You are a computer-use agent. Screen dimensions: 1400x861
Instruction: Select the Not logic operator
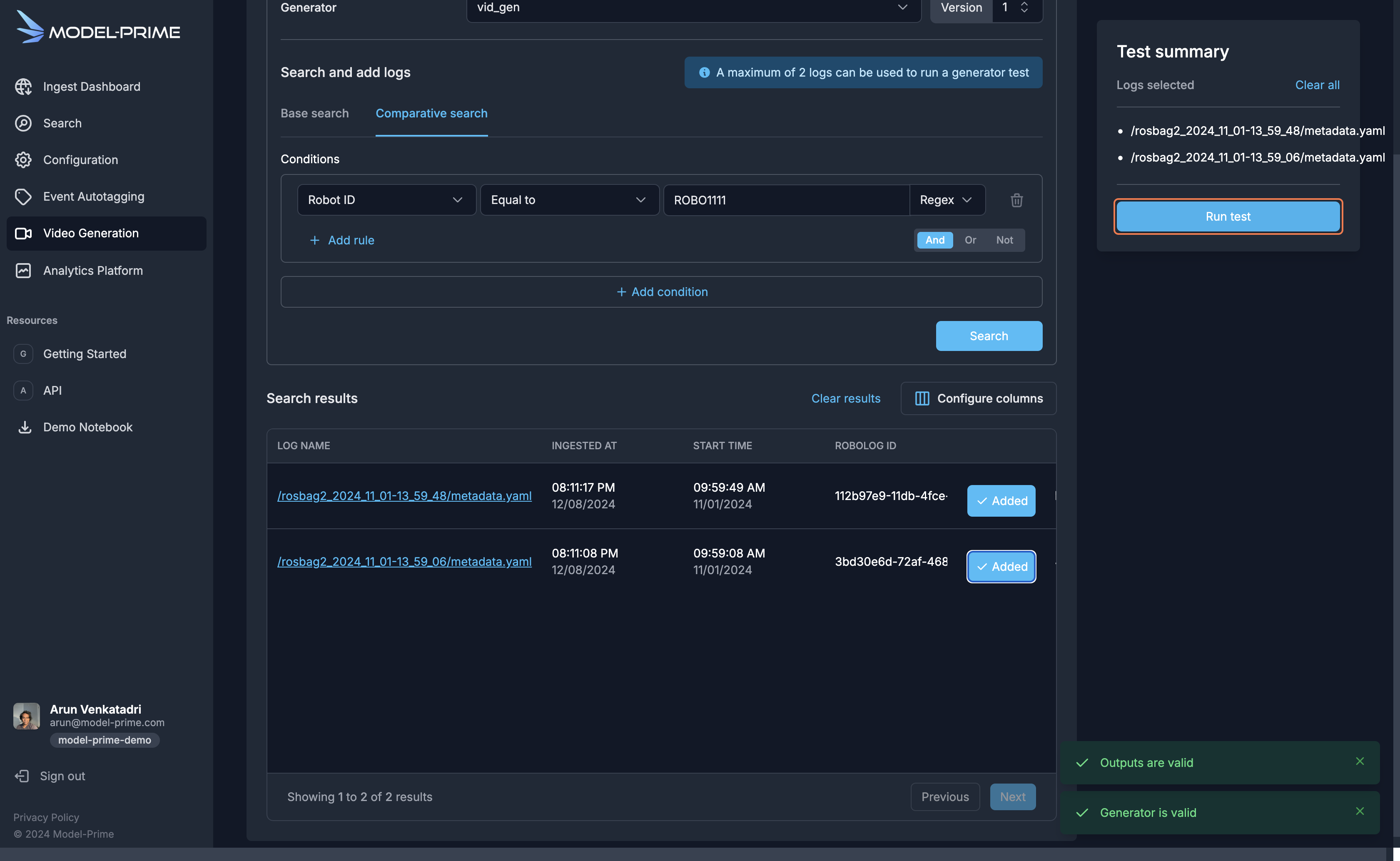1005,240
